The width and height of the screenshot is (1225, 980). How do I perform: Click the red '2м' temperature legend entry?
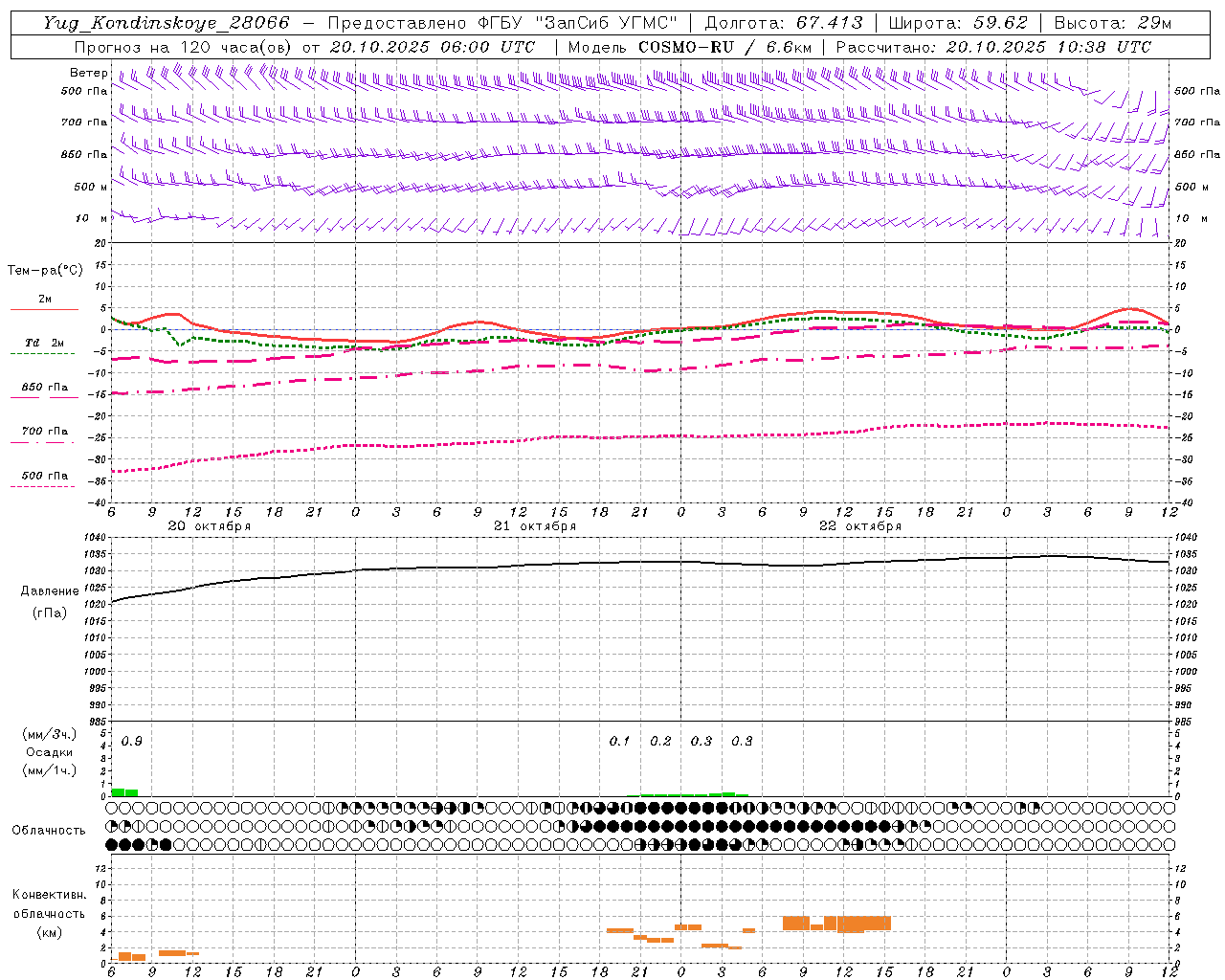pyautogui.click(x=45, y=299)
